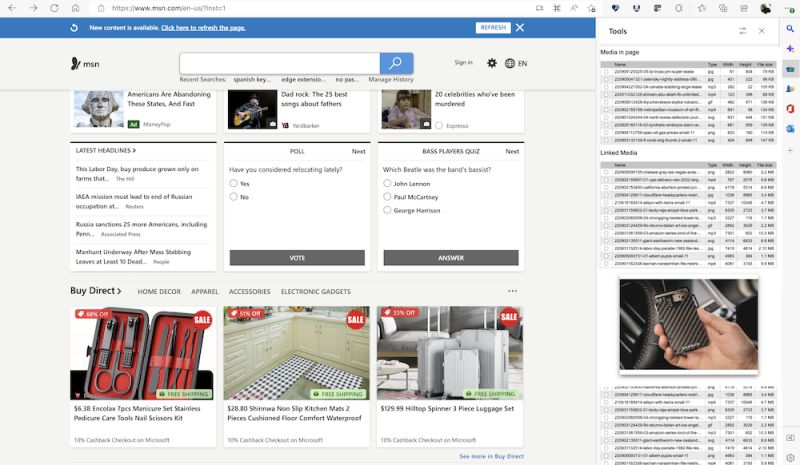Screen dimensions: 800x465
Task: Open the sidebar Games icon
Action: tap(790, 89)
